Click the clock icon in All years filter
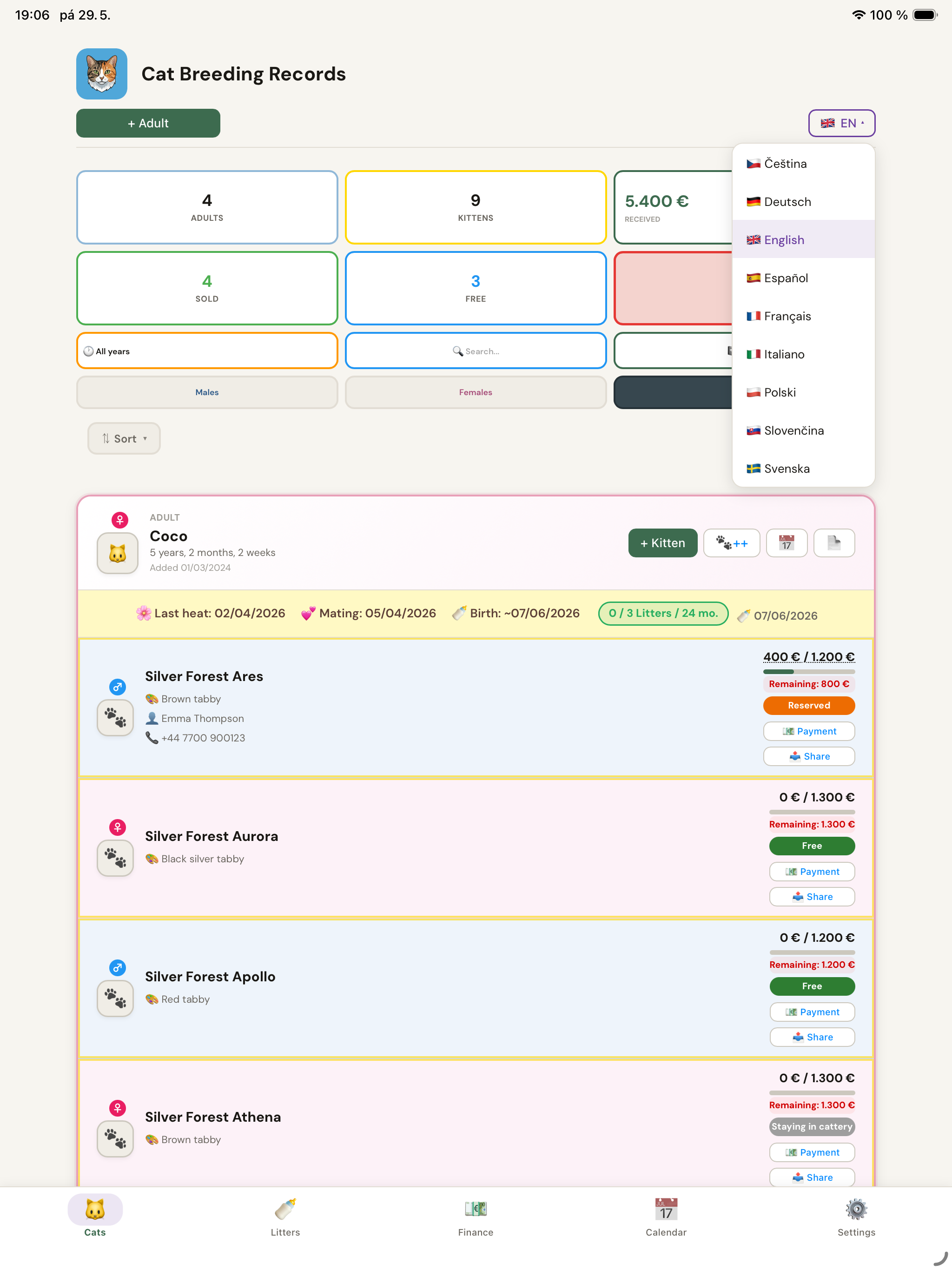Screen dimensions: 952x1270 click(88, 351)
